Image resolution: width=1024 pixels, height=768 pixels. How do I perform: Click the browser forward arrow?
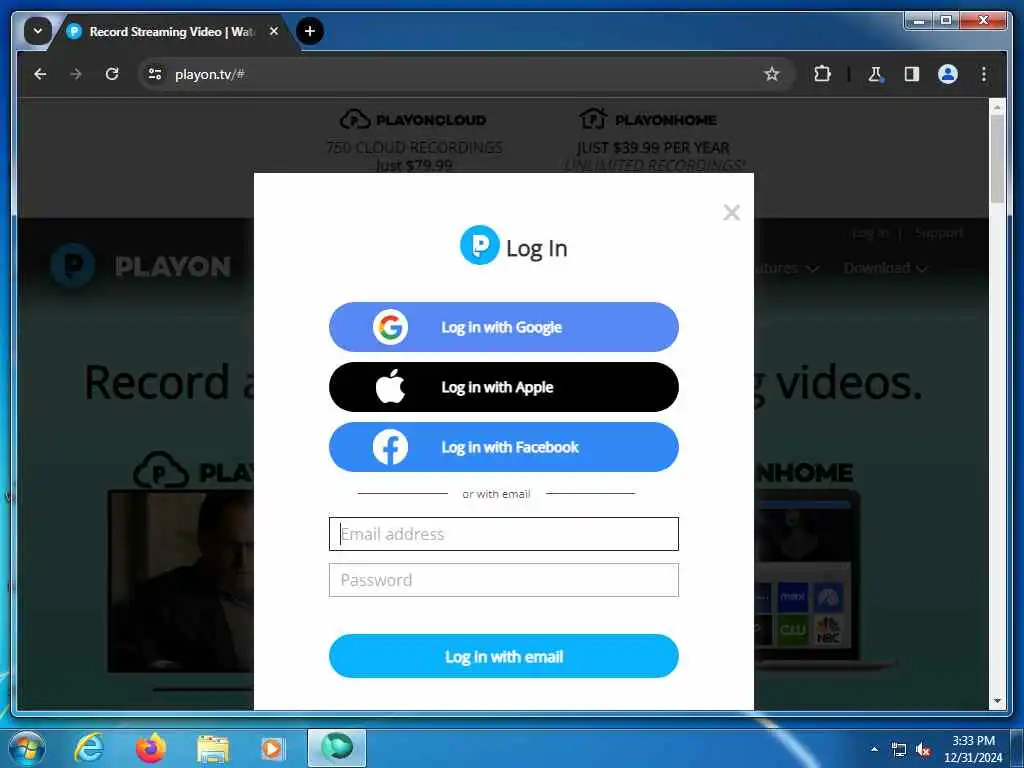point(76,74)
